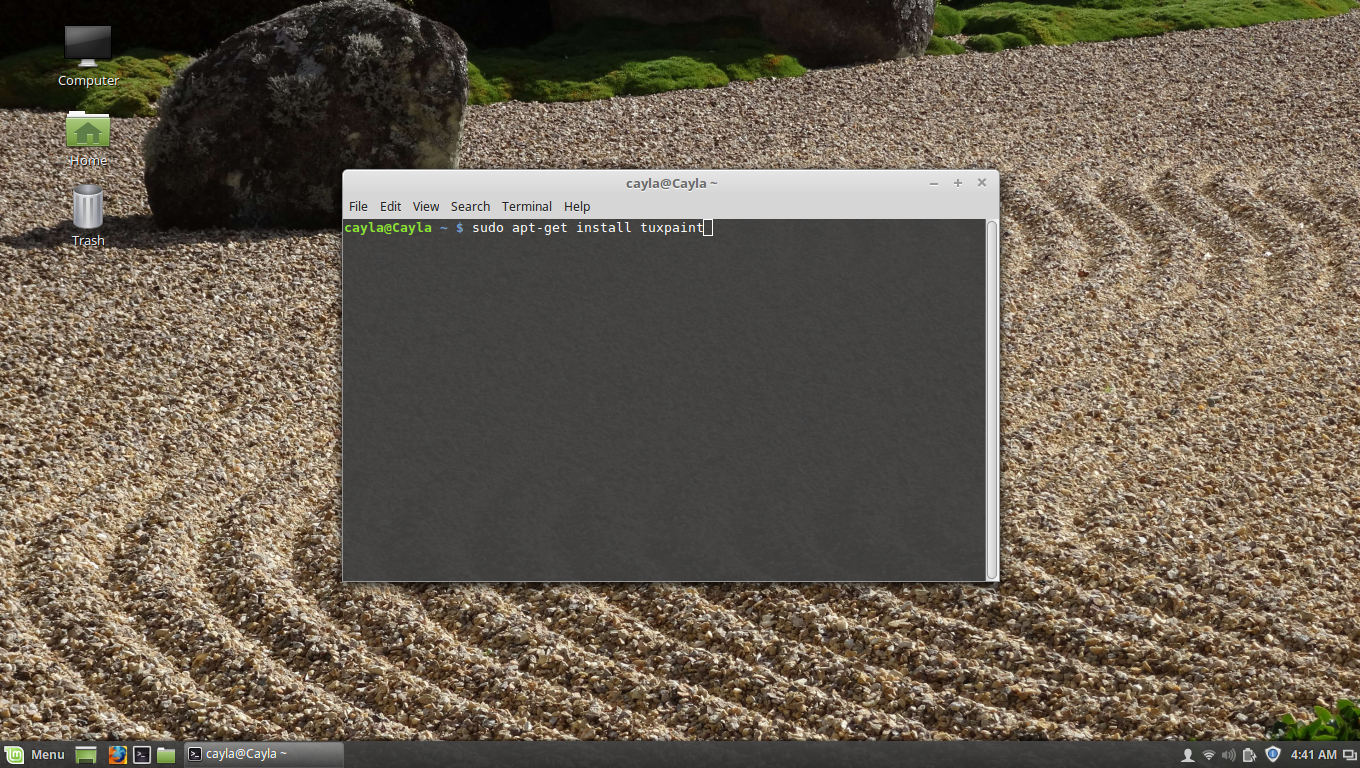Click the 'cayla@Cayla' green prompt text
The height and width of the screenshot is (768, 1360).
click(x=388, y=228)
